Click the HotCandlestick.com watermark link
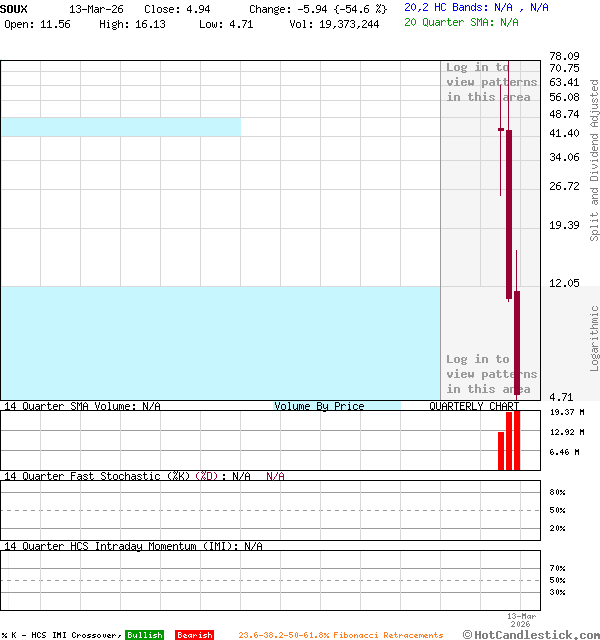This screenshot has width=600, height=640. pos(531,634)
